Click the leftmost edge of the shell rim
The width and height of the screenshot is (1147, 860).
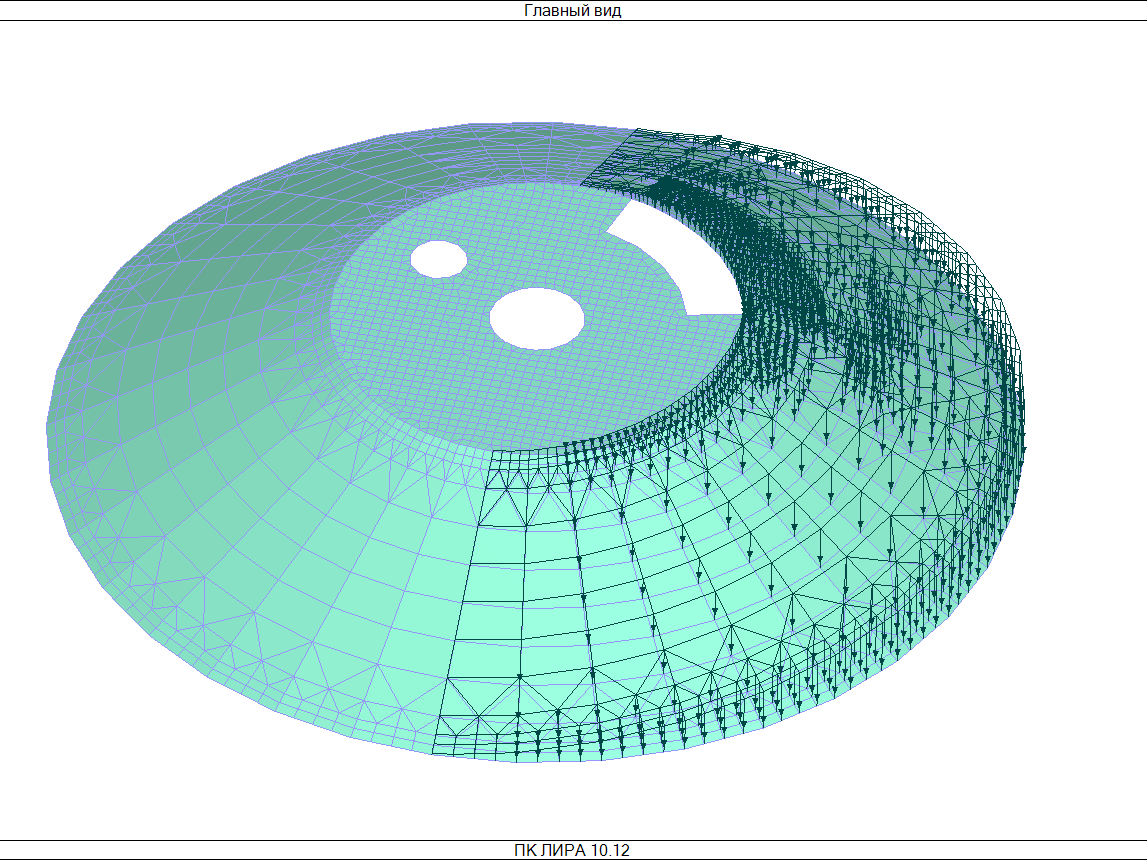point(48,430)
